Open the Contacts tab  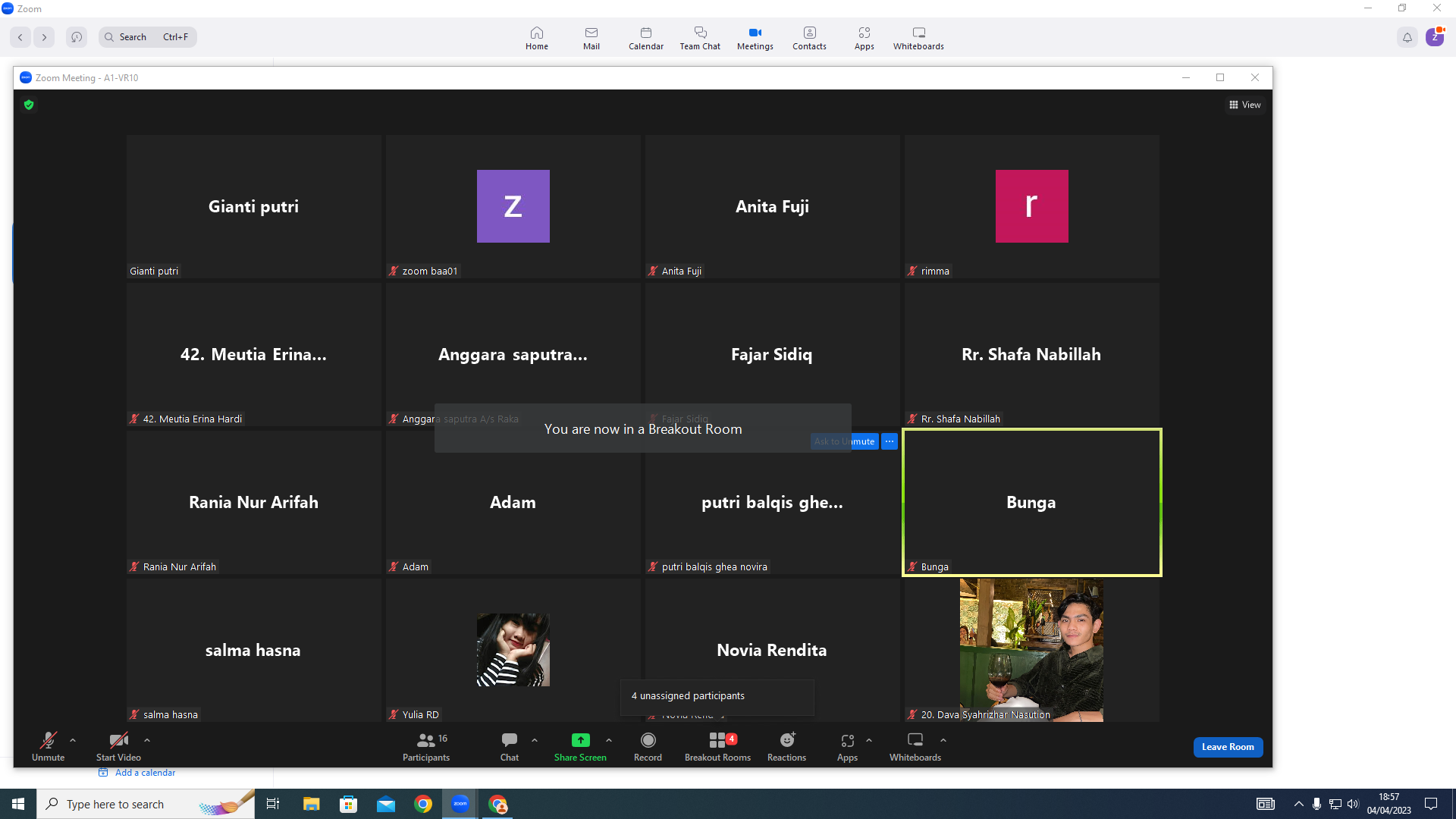pyautogui.click(x=809, y=38)
